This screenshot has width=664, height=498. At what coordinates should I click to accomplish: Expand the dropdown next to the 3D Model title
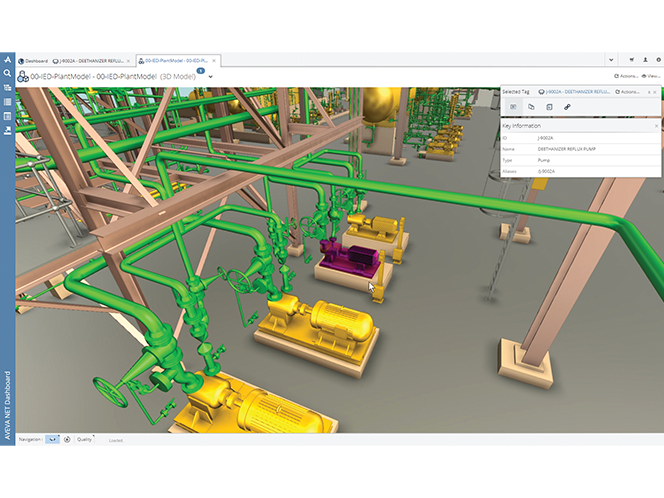click(211, 76)
